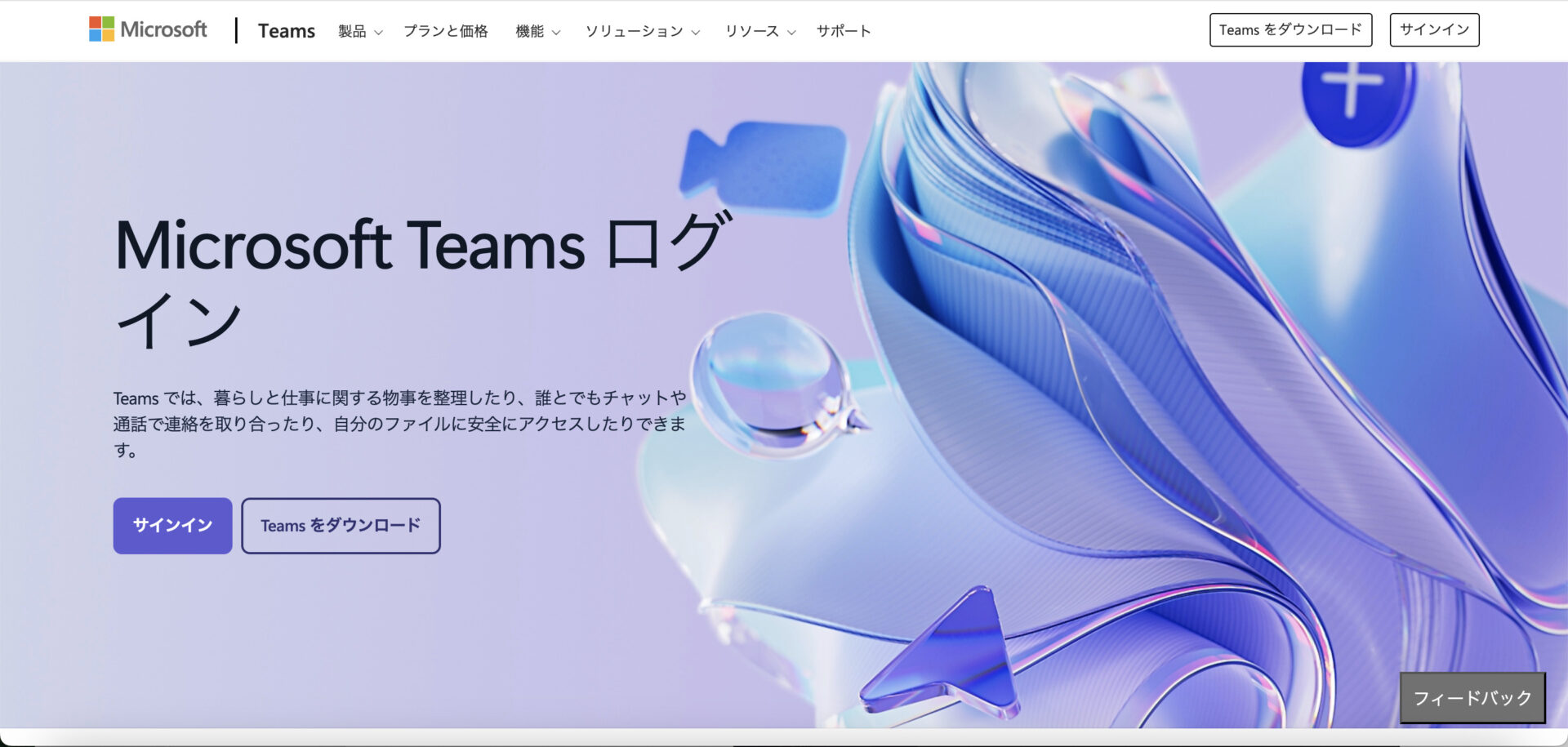Expand the 製品 dropdown chevron
1568x747 pixels.
[378, 33]
